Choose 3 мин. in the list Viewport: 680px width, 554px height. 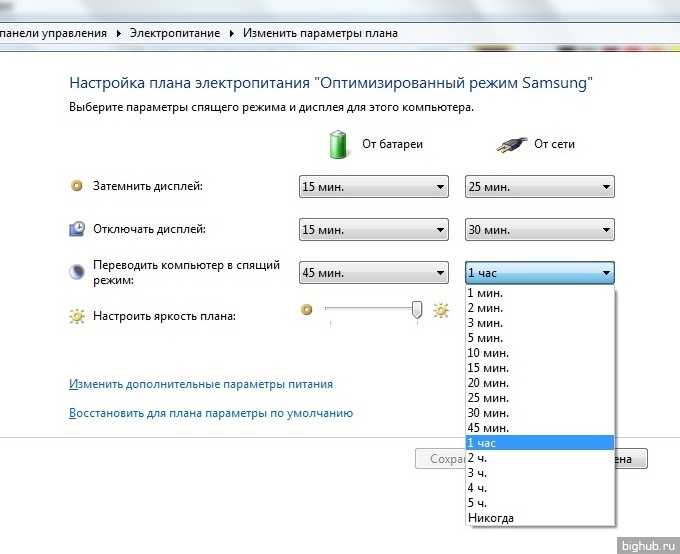(540, 323)
